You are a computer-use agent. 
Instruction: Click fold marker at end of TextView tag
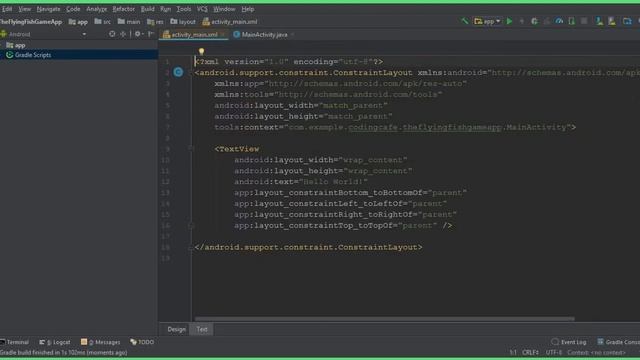coord(191,225)
